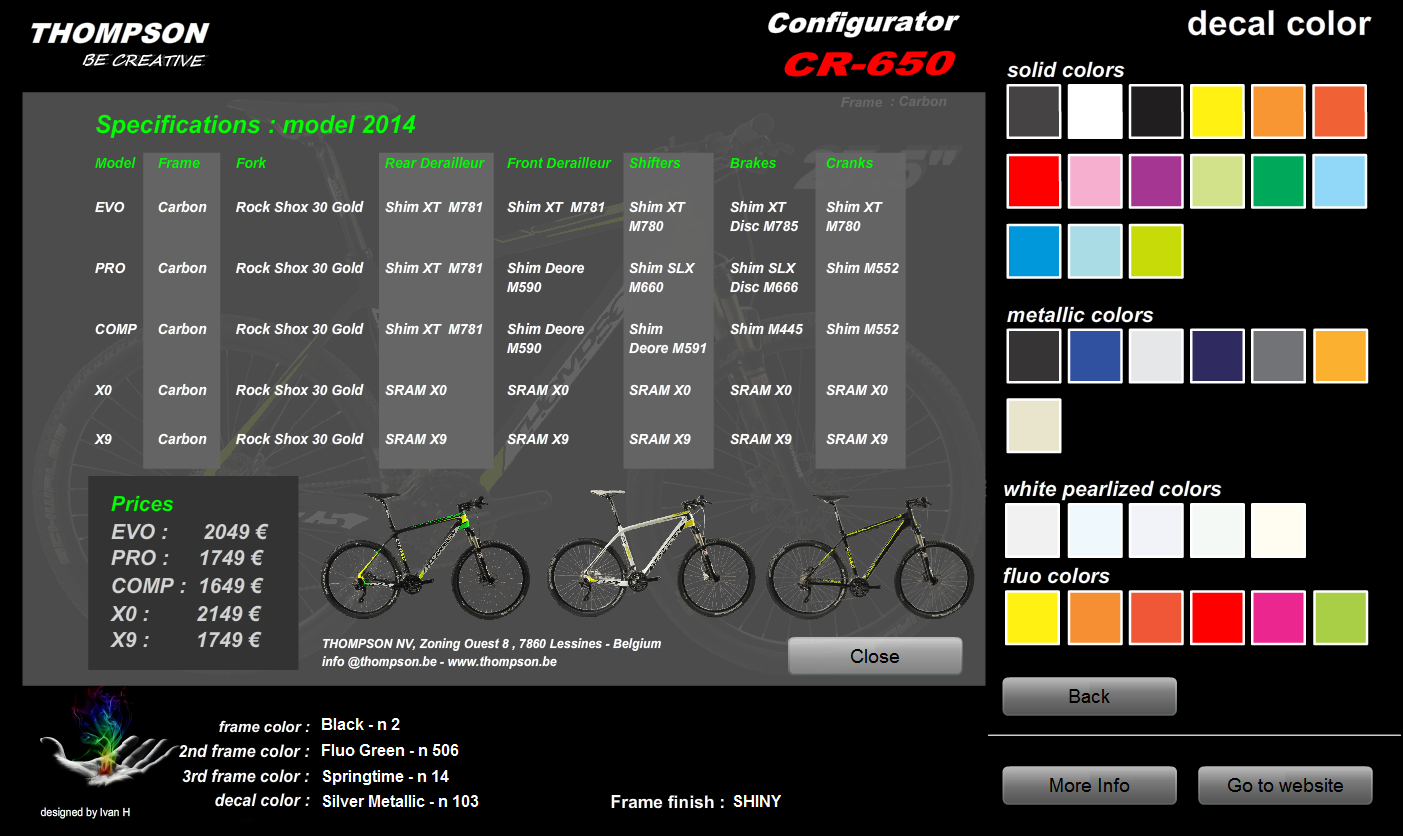Choose the medium blue solid color swatch
1403x836 pixels.
[x=1034, y=251]
